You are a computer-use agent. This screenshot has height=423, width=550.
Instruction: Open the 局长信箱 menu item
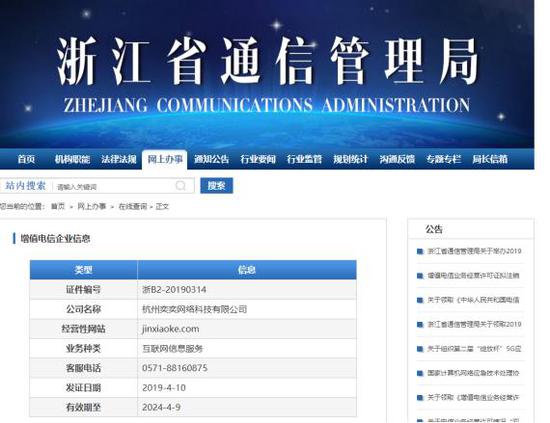[490, 159]
